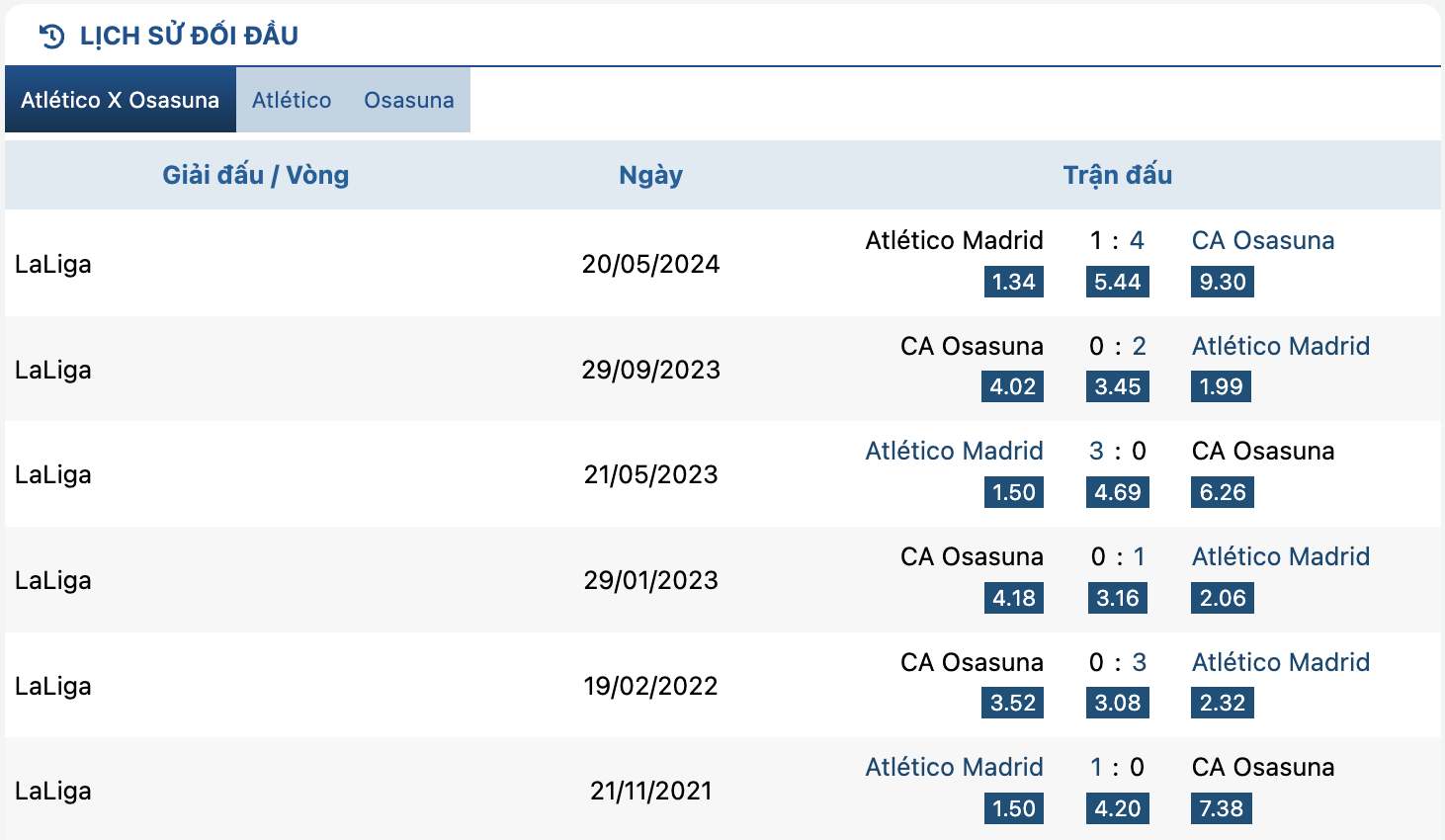Viewport: 1445px width, 840px height.
Task: Click the 3.08 odds badge
Action: click(x=1118, y=703)
